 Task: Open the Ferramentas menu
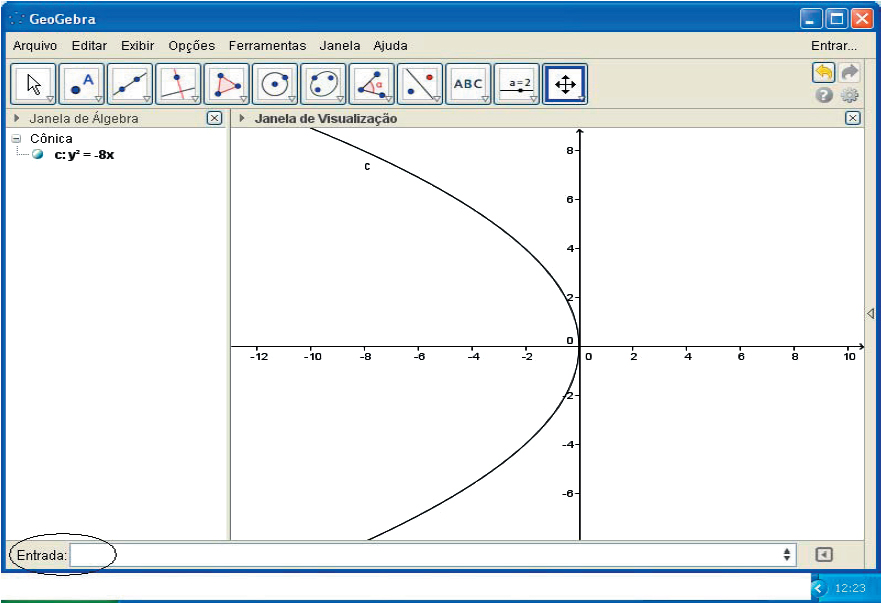pos(267,46)
